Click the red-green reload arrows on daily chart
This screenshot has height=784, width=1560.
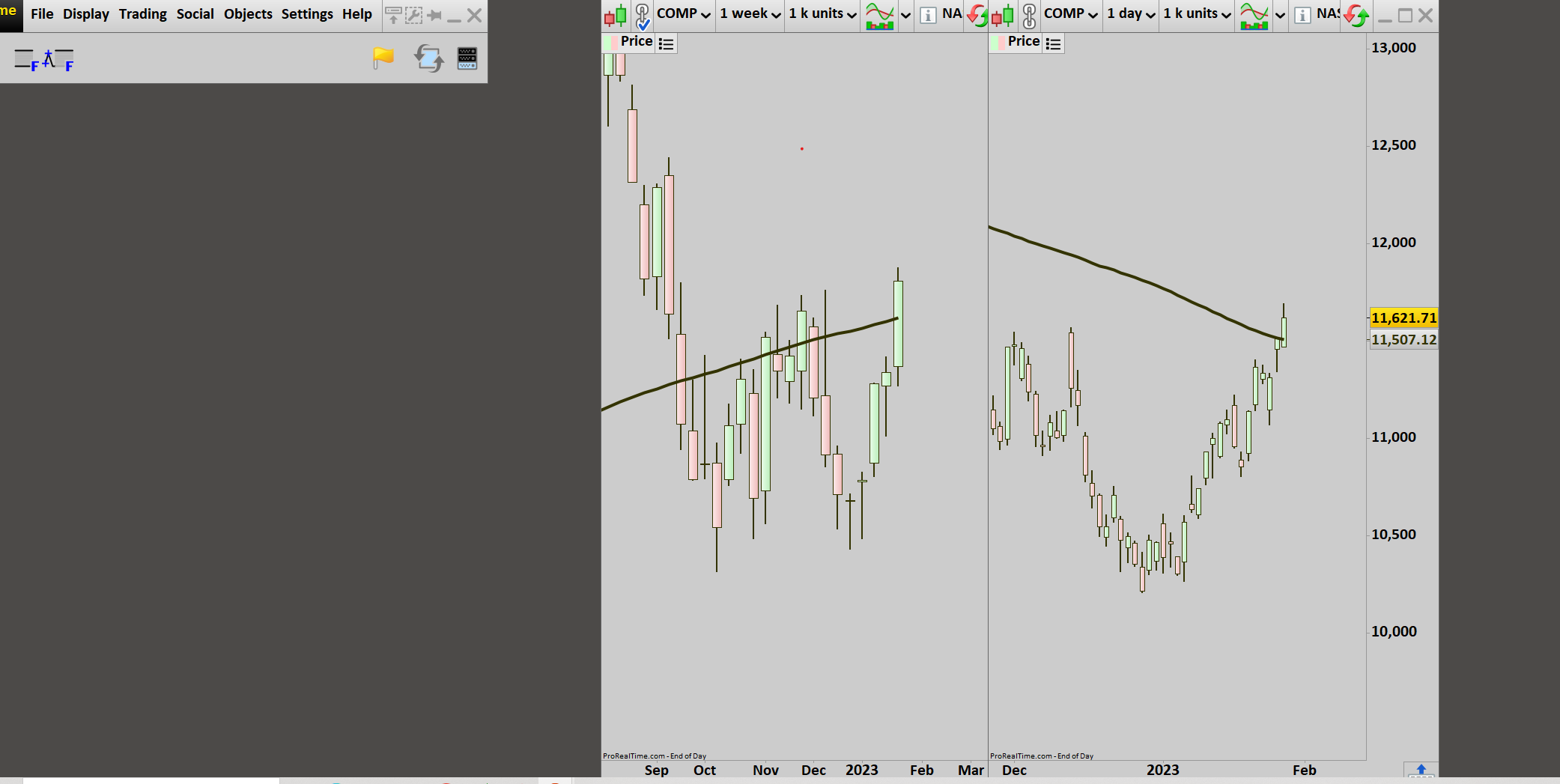pos(1357,15)
